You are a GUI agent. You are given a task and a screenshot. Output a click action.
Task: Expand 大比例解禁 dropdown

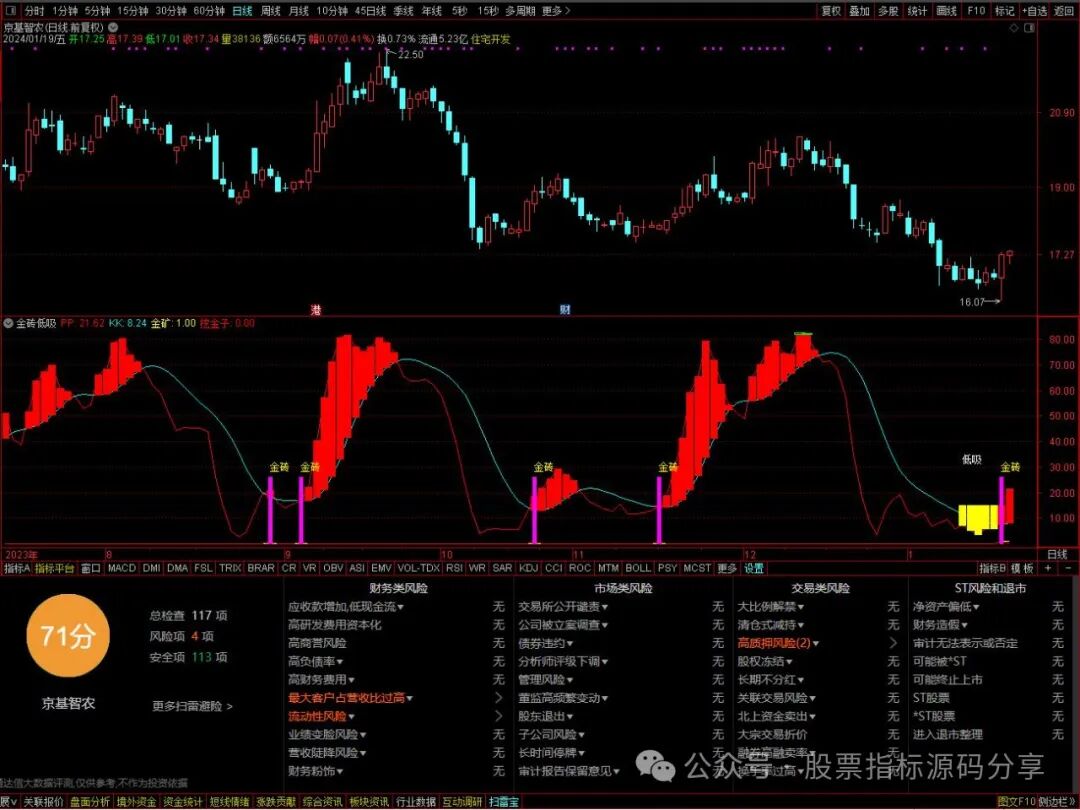pos(771,607)
